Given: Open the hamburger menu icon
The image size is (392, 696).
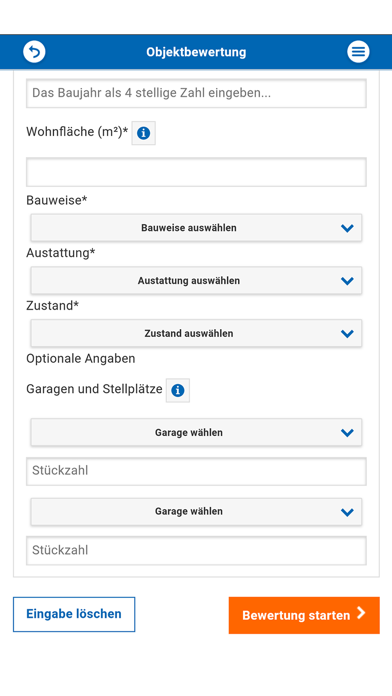Looking at the screenshot, I should pos(358,51).
